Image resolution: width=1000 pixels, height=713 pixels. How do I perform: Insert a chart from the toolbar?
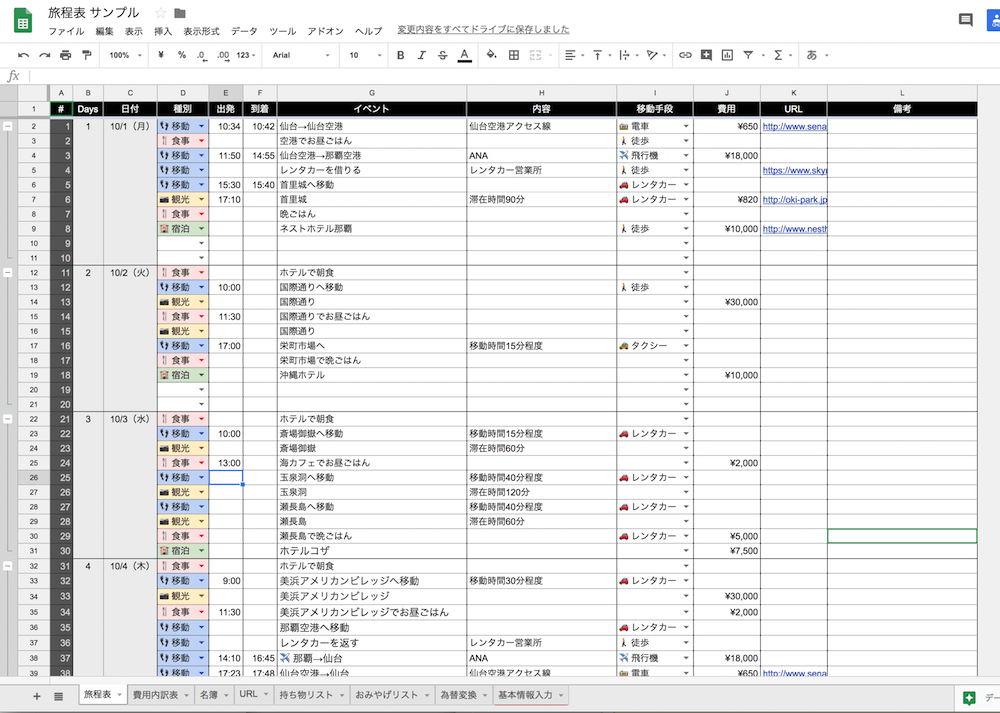727,55
